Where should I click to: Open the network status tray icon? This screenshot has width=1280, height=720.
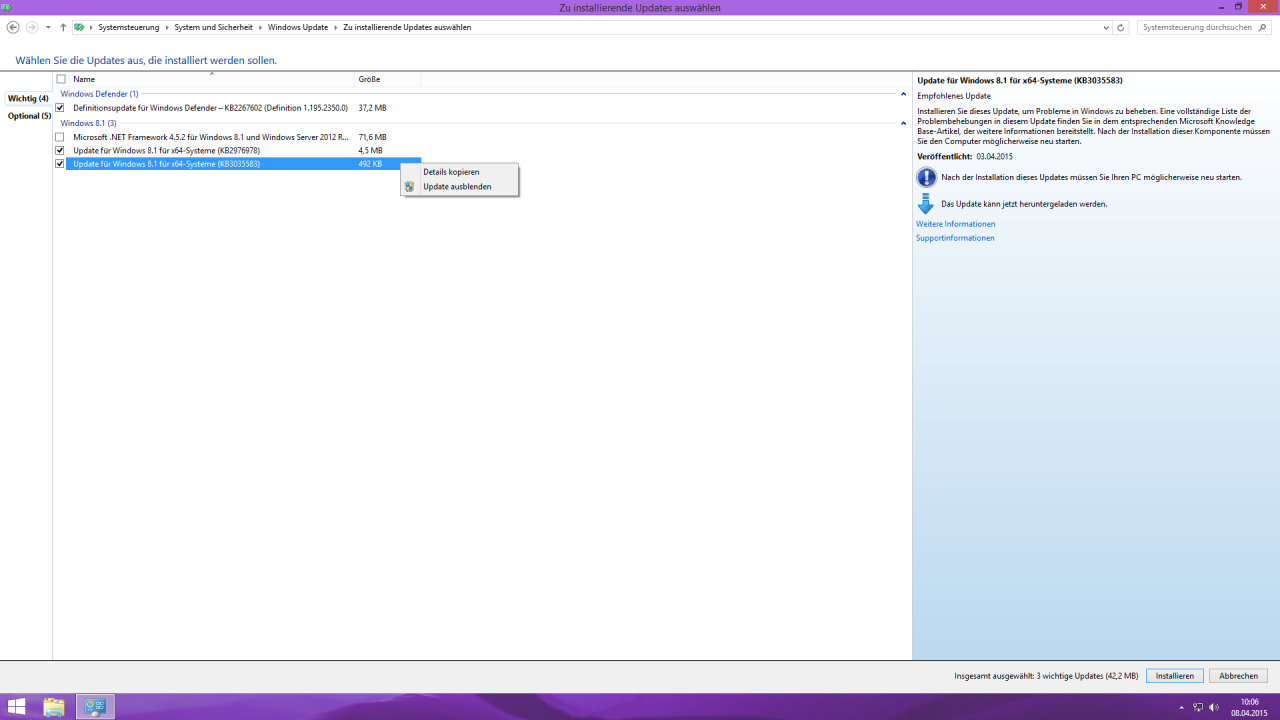coord(1198,707)
